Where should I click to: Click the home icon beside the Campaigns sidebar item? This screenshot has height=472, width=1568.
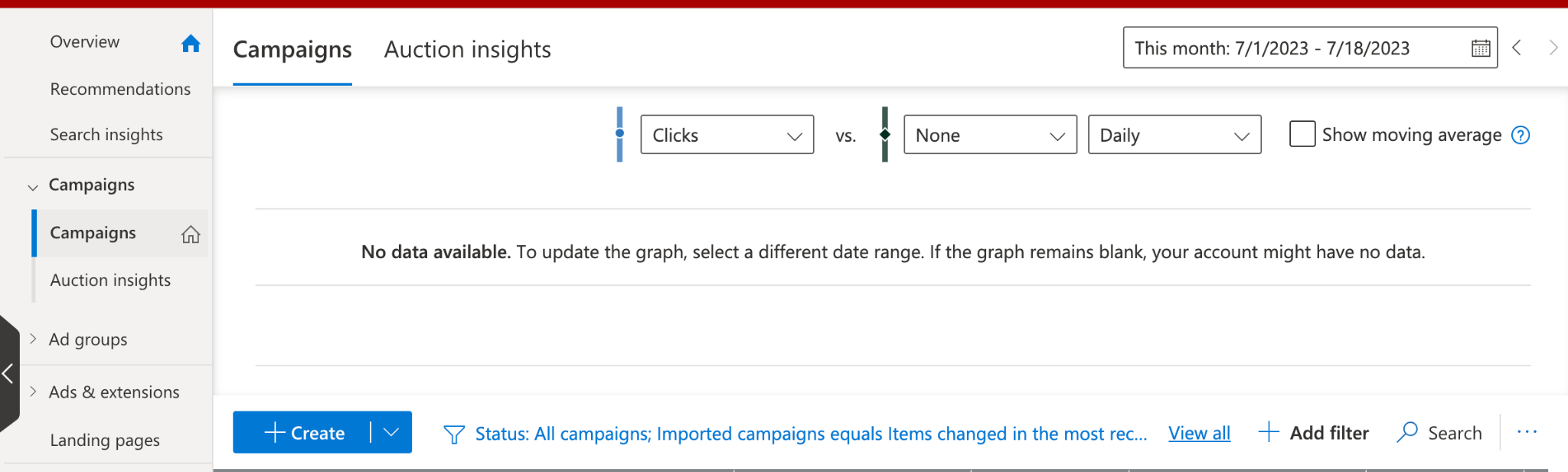coord(191,234)
